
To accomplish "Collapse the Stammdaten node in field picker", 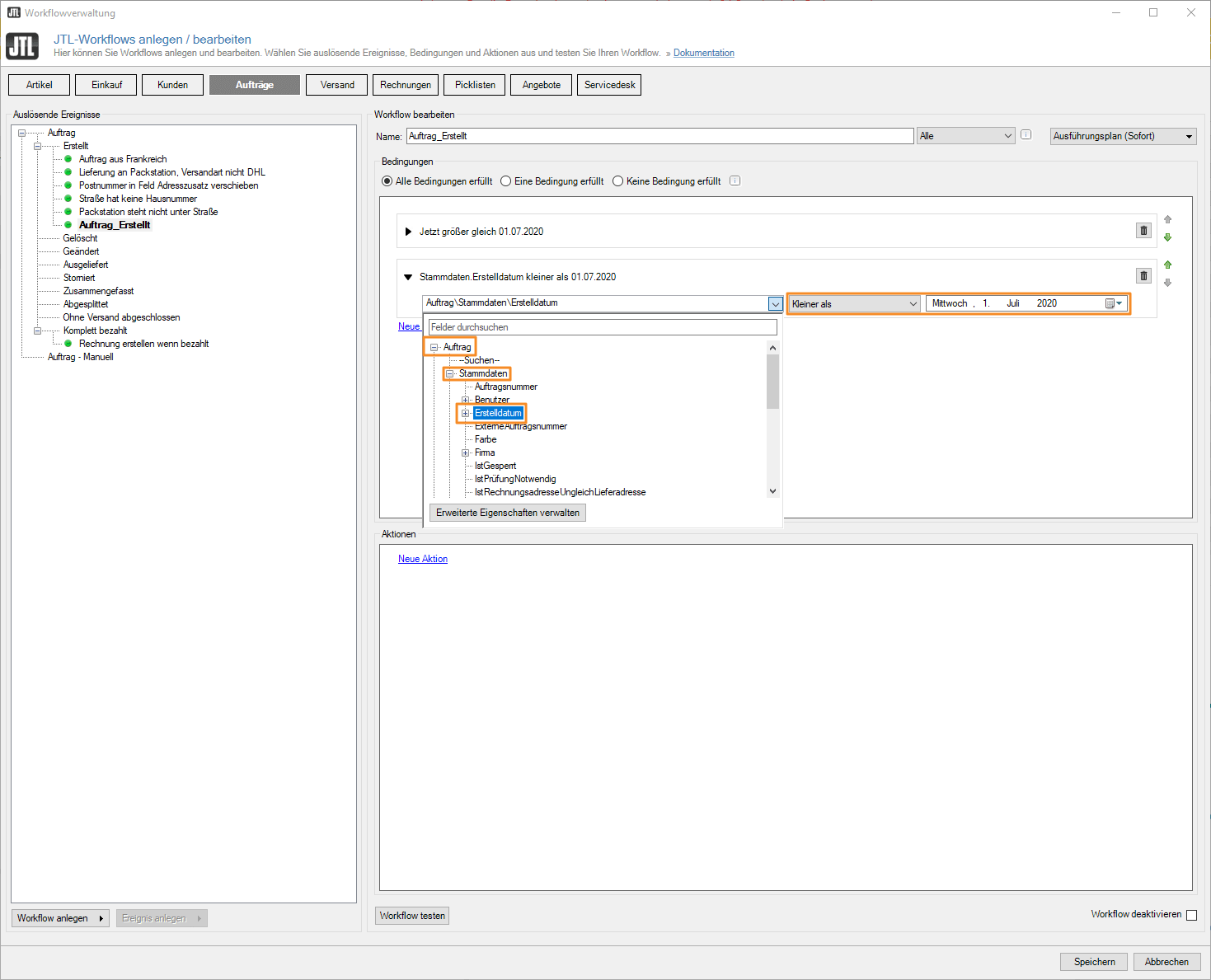I will pos(450,373).
